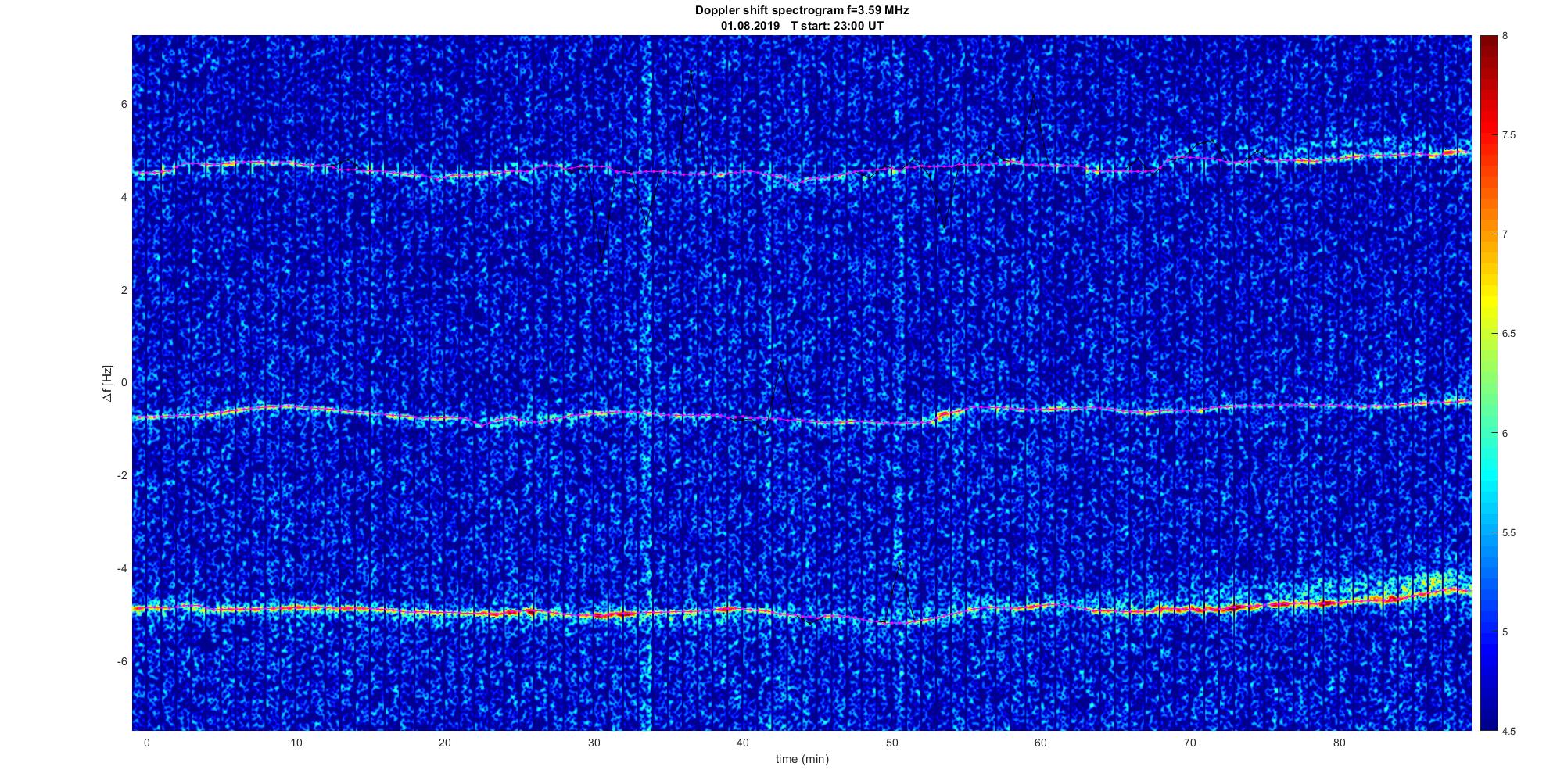Click the black spike near 42 min on middle trace
Viewport: 1564px width, 784px height.
[x=780, y=363]
